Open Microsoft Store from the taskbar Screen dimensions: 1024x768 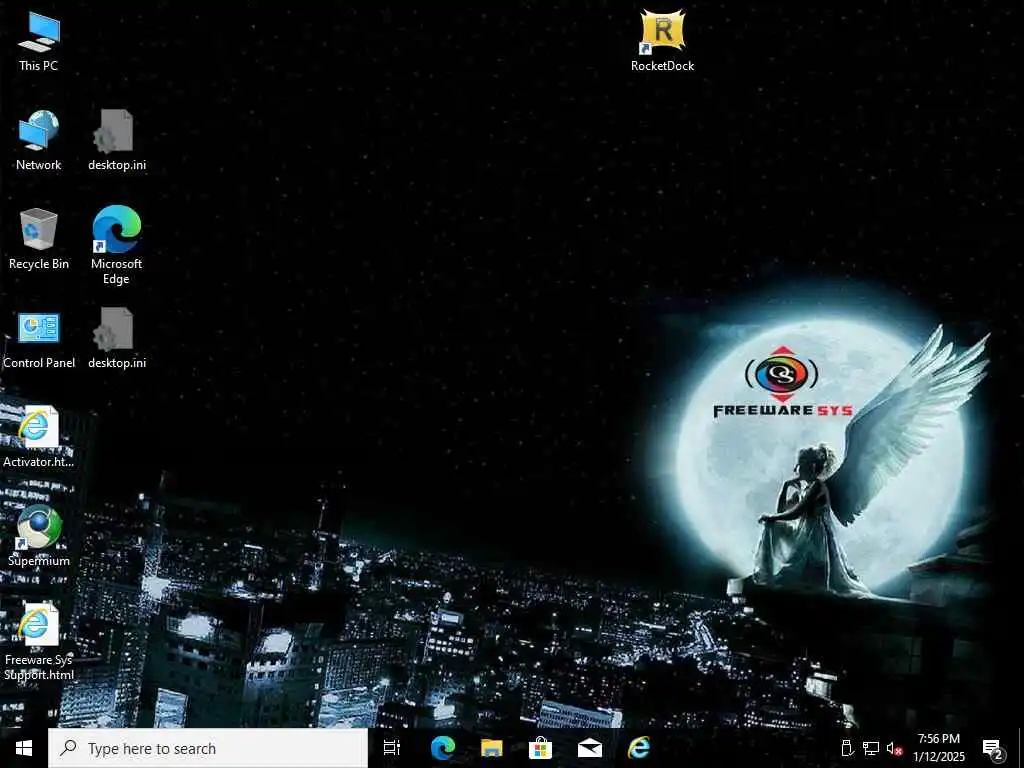coord(541,748)
